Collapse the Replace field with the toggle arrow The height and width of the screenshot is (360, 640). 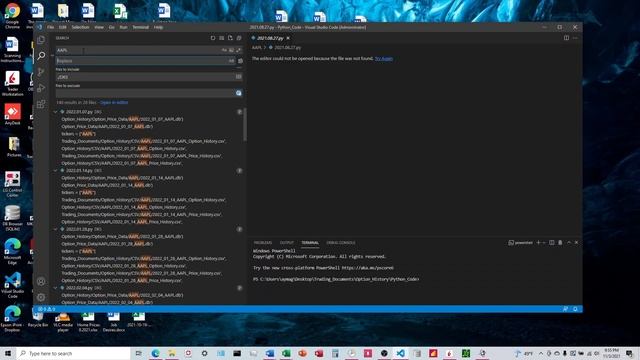click(53, 56)
